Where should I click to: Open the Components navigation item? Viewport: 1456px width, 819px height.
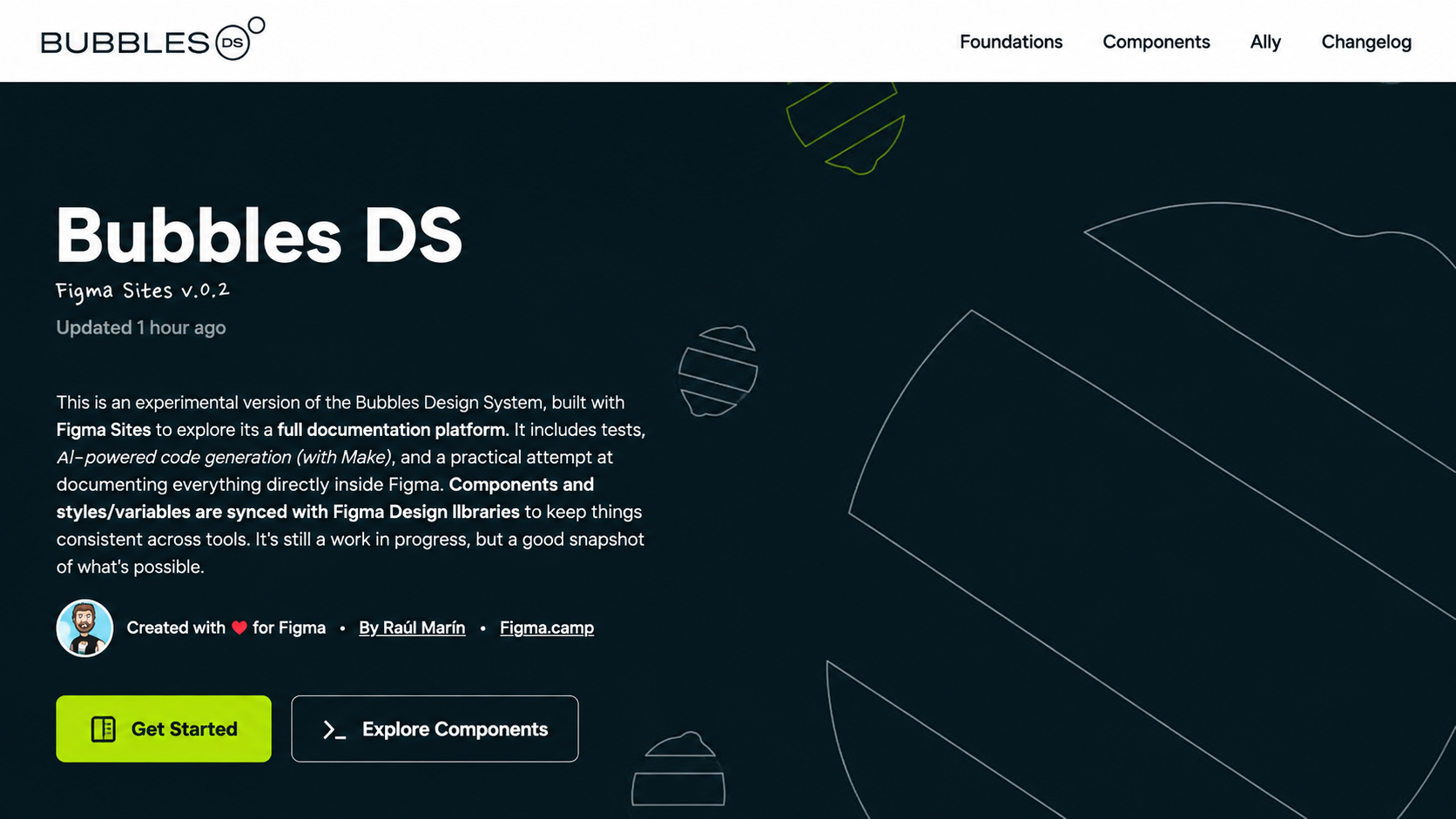(x=1156, y=42)
